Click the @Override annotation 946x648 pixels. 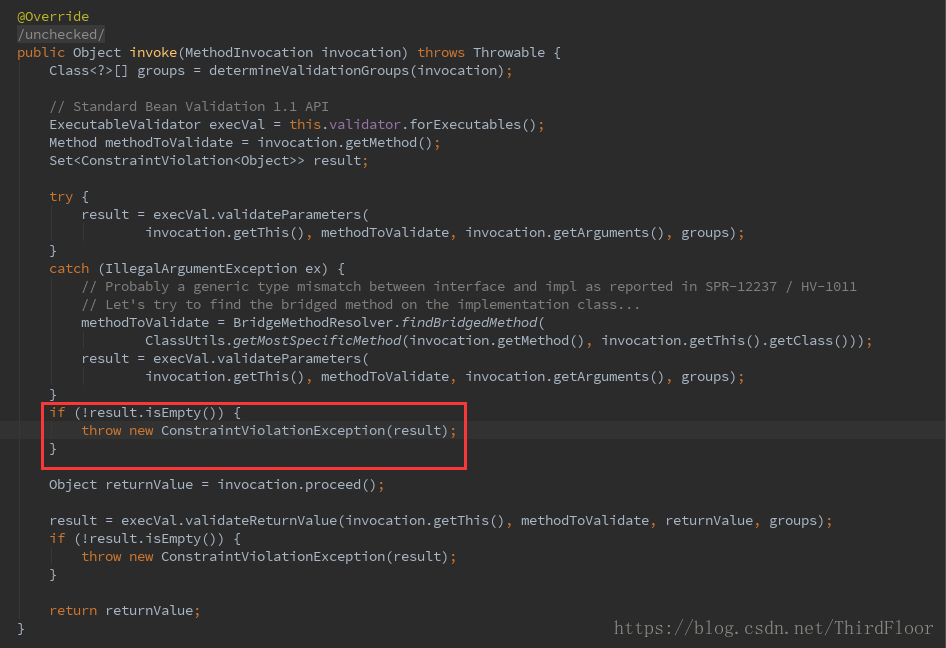point(53,16)
